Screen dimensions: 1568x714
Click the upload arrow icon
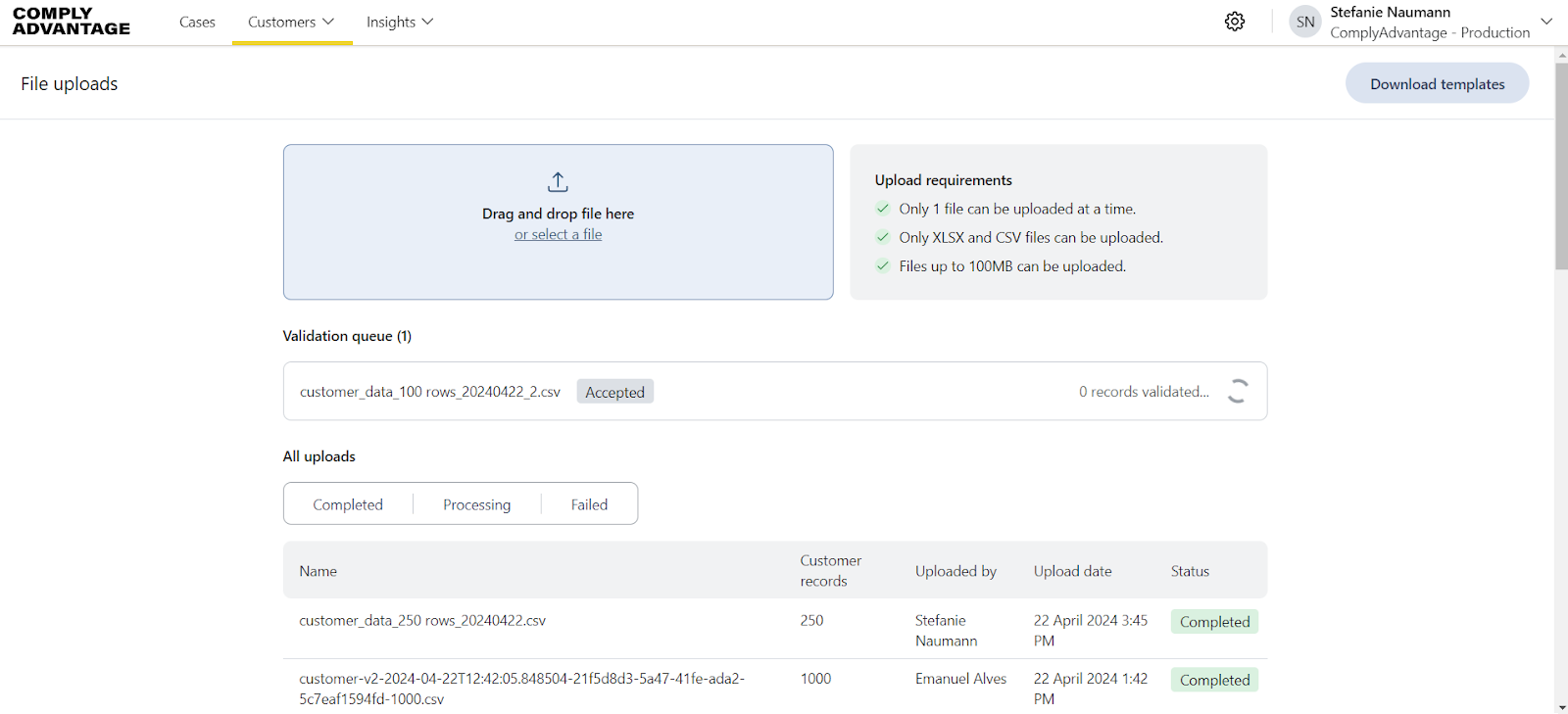(x=558, y=182)
